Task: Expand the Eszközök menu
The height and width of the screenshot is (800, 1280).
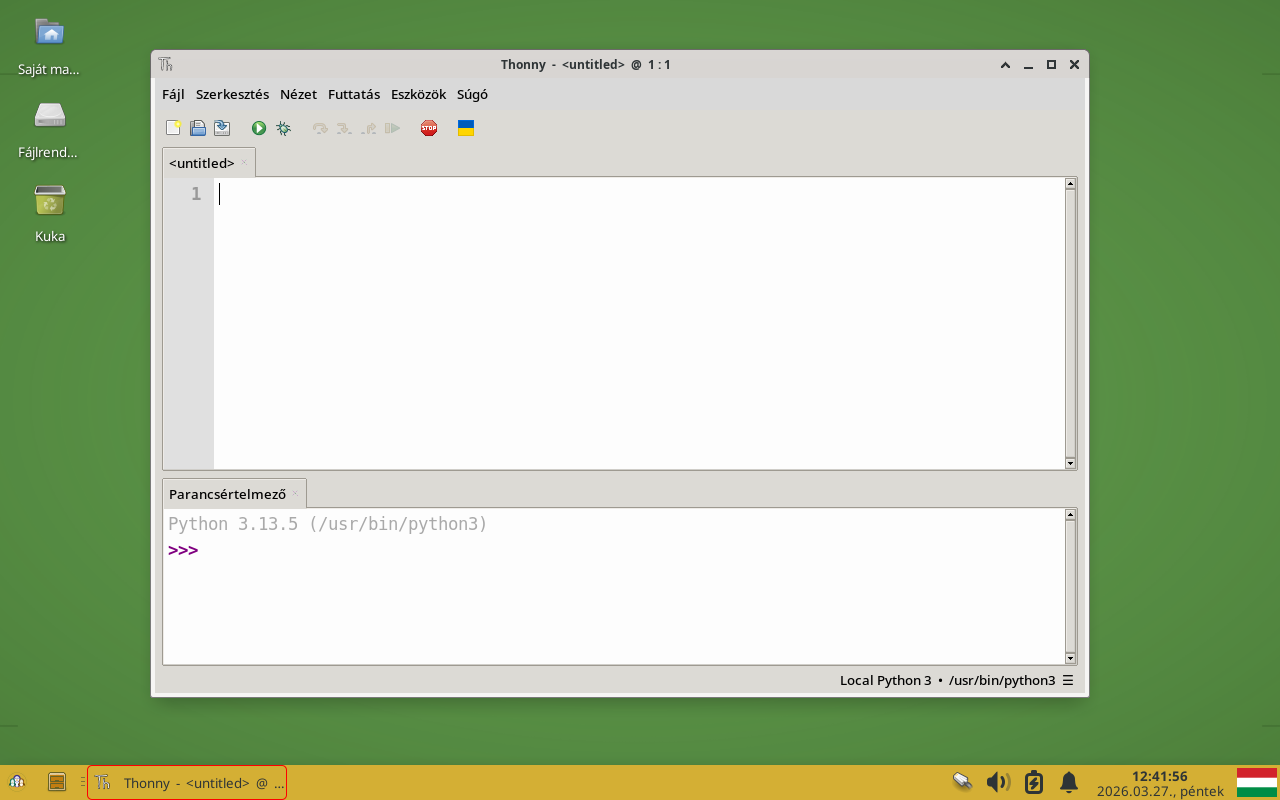Action: coord(418,94)
